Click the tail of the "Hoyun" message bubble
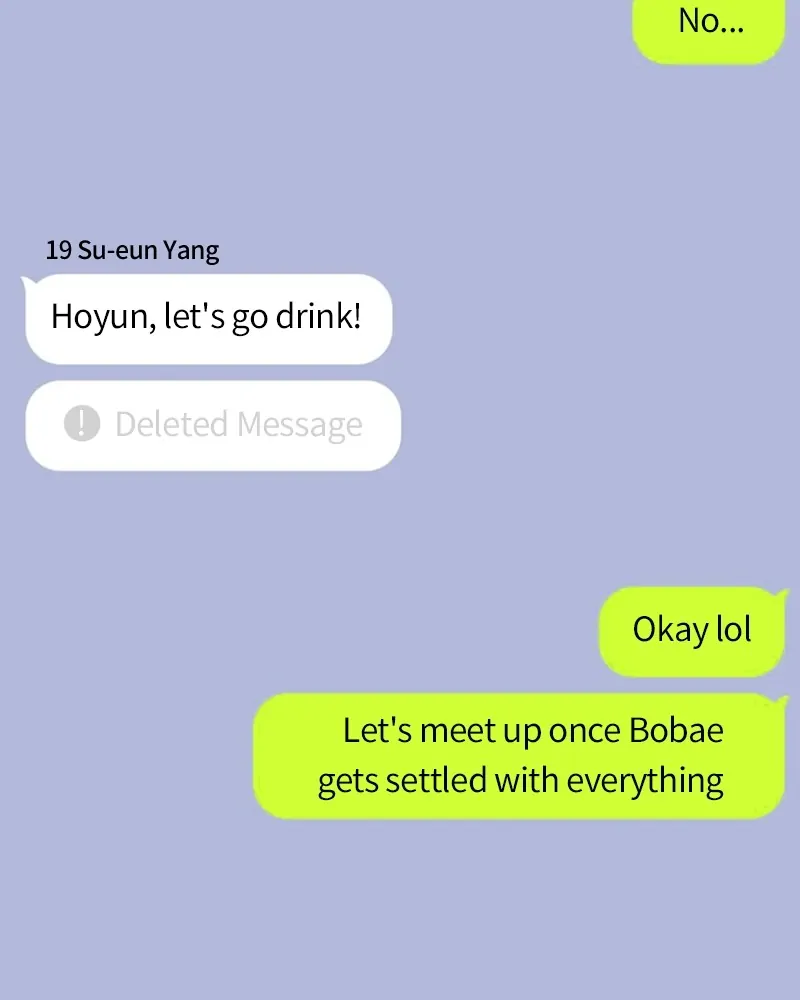Viewport: 800px width, 1000px height. (x=29, y=283)
